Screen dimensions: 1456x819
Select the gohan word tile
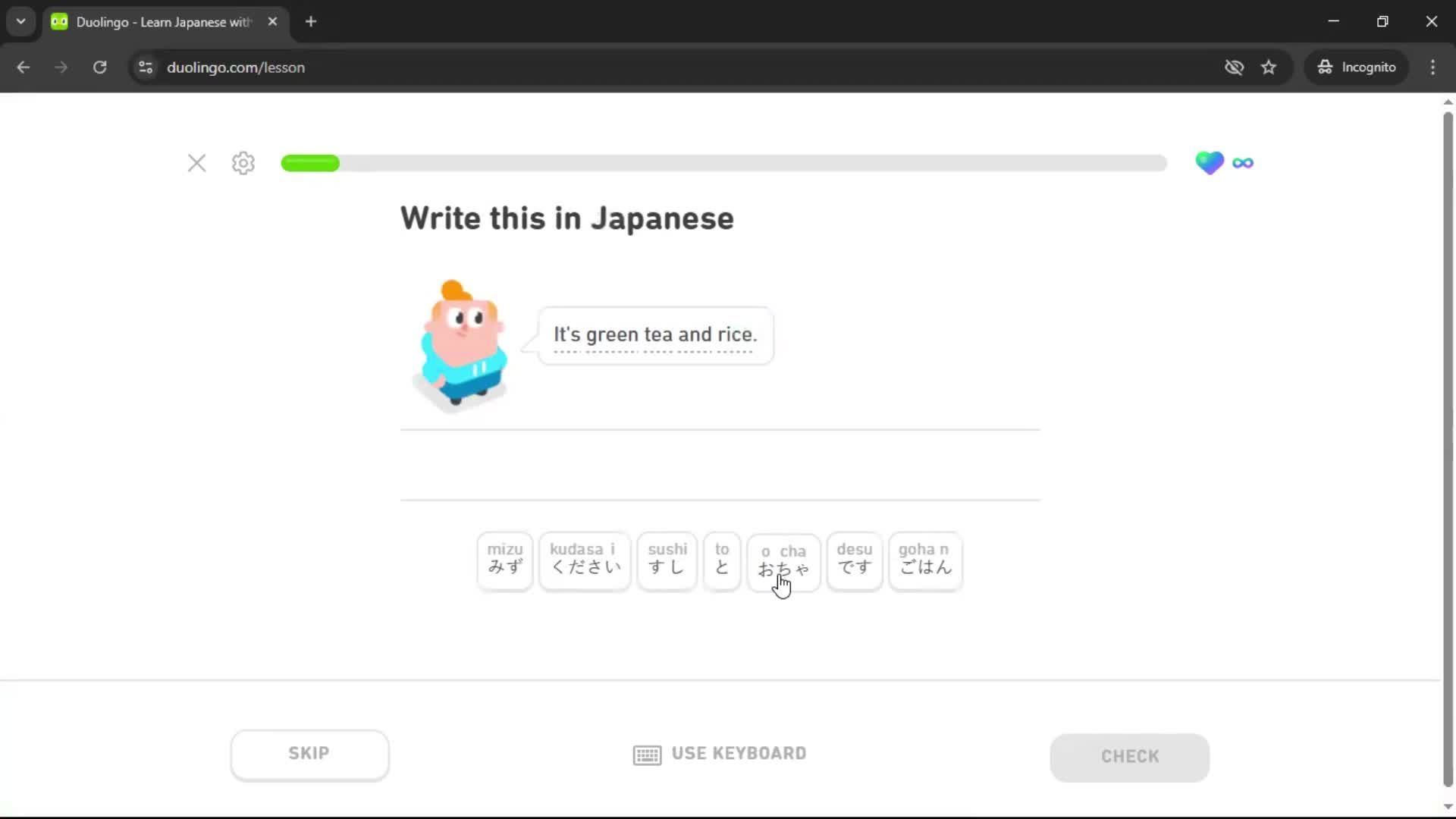pyautogui.click(x=924, y=561)
